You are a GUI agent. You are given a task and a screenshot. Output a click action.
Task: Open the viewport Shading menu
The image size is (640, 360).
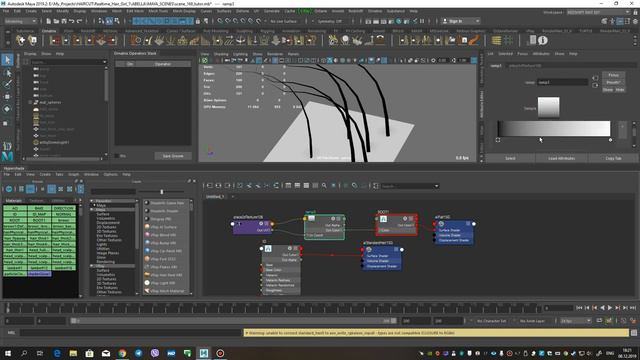[221, 54]
